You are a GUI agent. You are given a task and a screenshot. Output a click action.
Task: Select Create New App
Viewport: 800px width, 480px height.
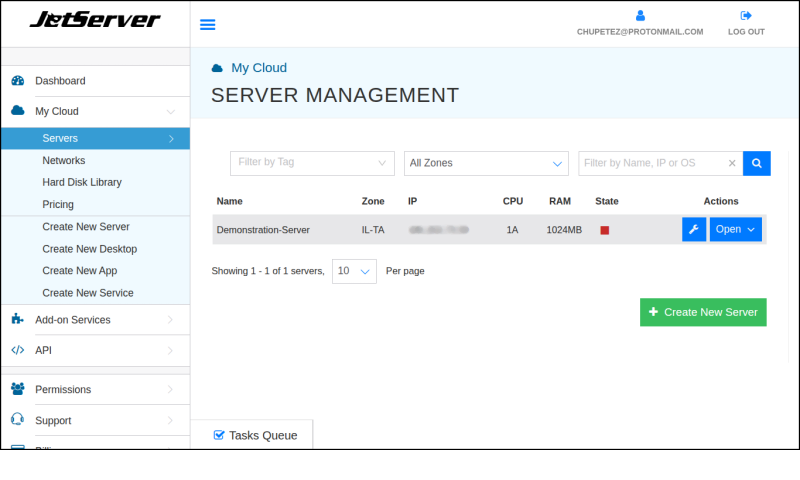click(x=80, y=271)
